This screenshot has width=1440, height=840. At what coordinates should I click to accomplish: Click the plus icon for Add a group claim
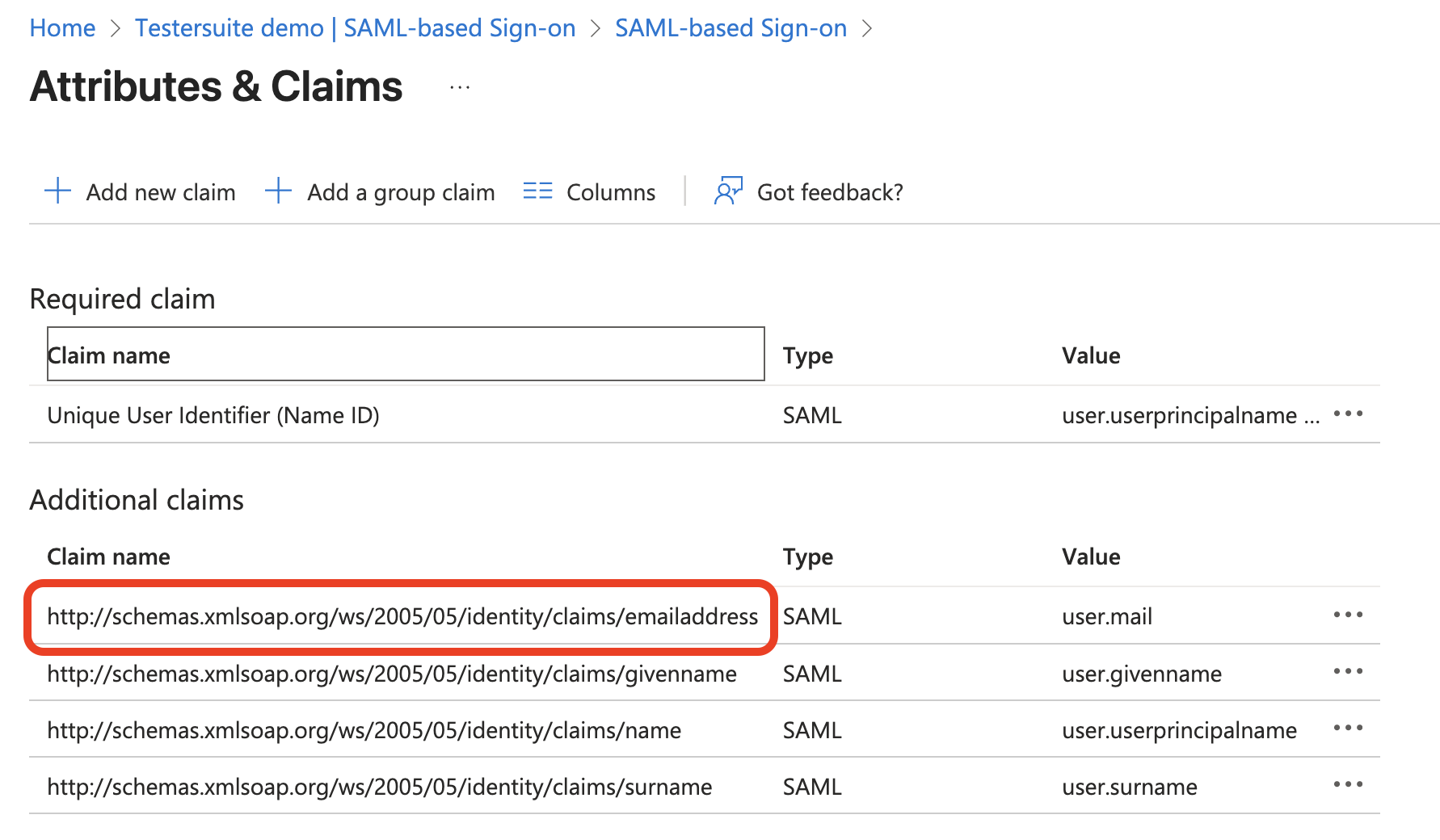click(x=278, y=191)
